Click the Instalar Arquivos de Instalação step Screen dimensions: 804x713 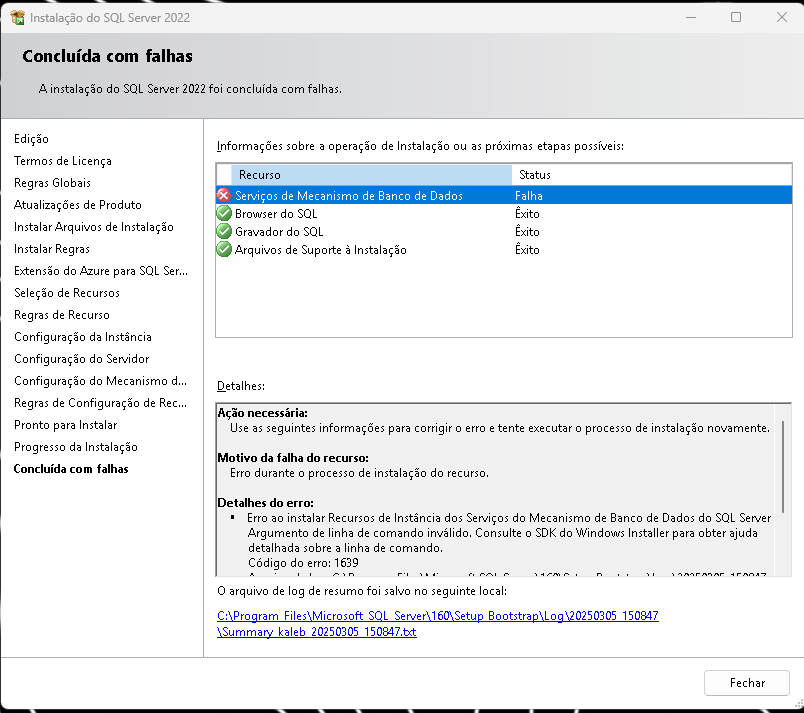click(94, 227)
